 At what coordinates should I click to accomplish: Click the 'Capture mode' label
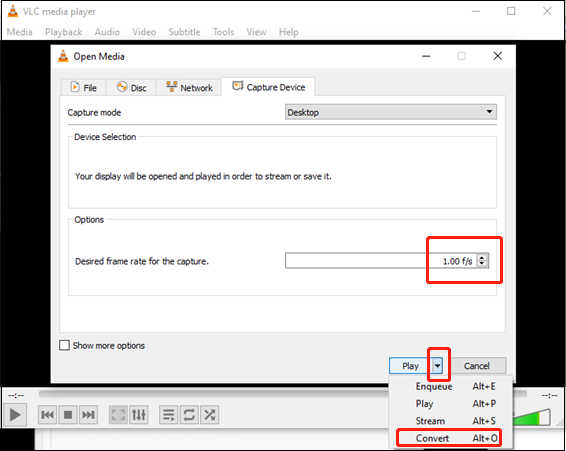point(94,113)
